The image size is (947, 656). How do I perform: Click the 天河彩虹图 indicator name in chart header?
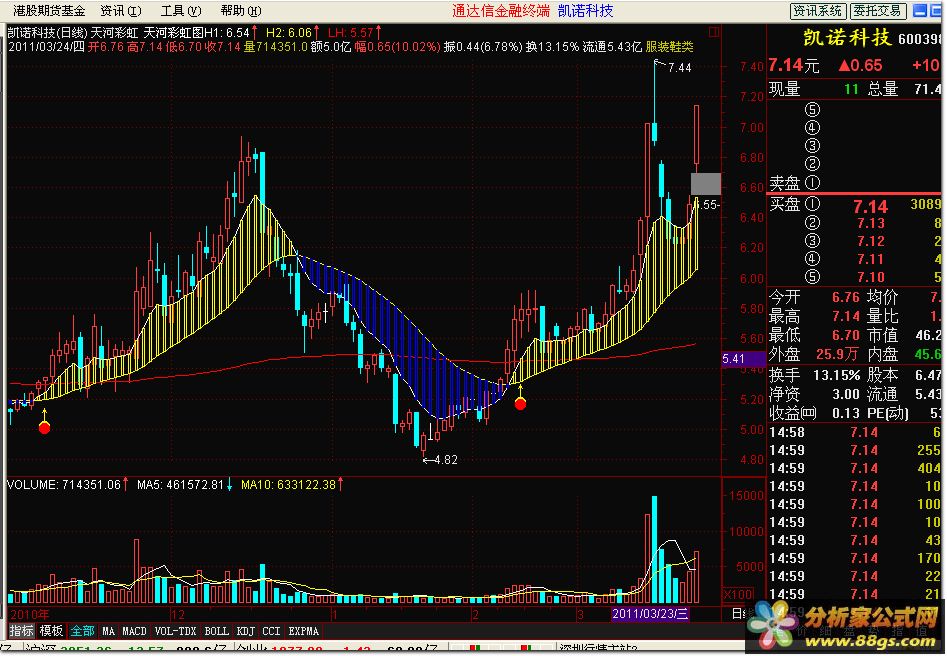pos(173,32)
